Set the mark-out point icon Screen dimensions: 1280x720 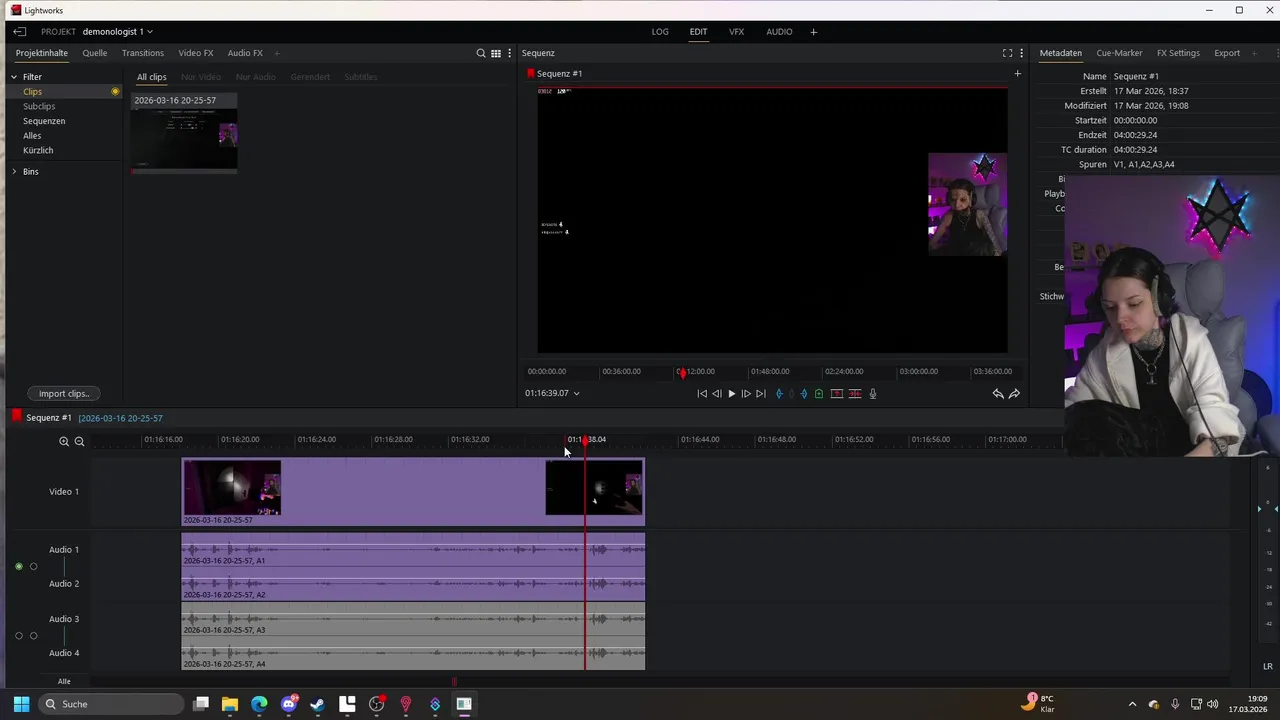[x=804, y=394]
